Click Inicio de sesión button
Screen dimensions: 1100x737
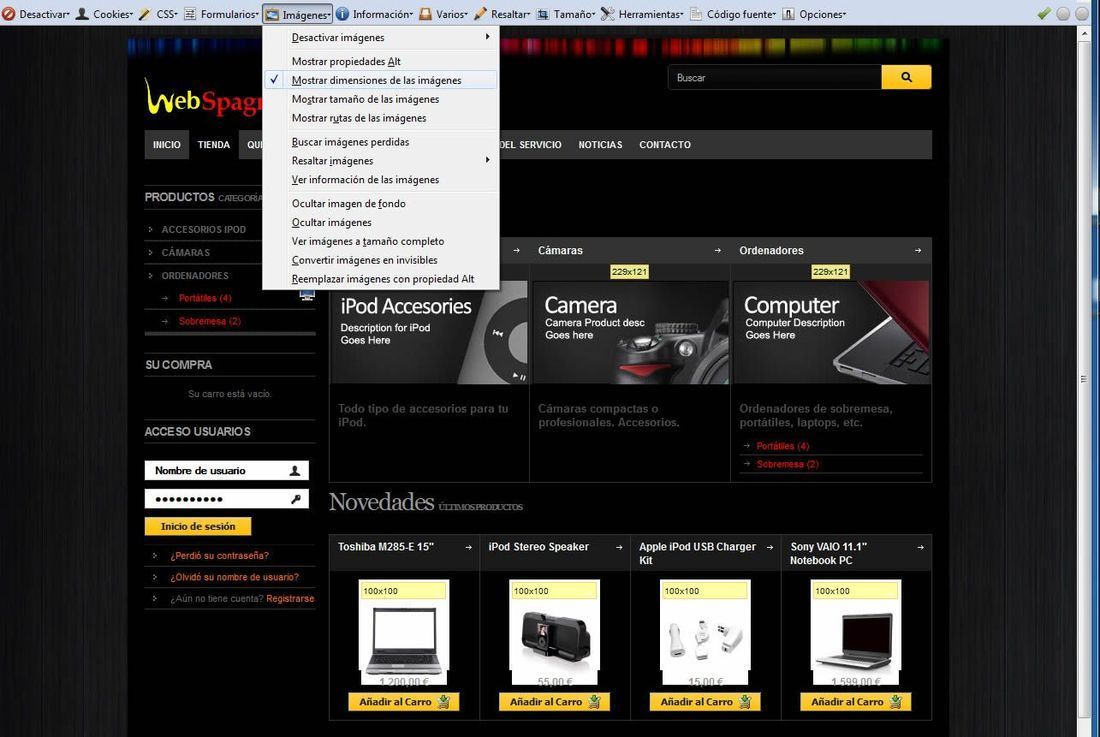[198, 526]
